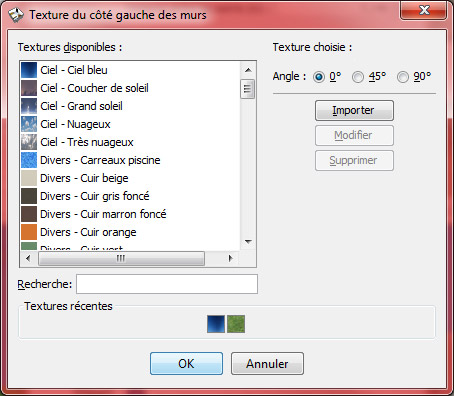Screen dimensions: 454x396
Task: Set the angle to 90°
Action: coord(403,77)
